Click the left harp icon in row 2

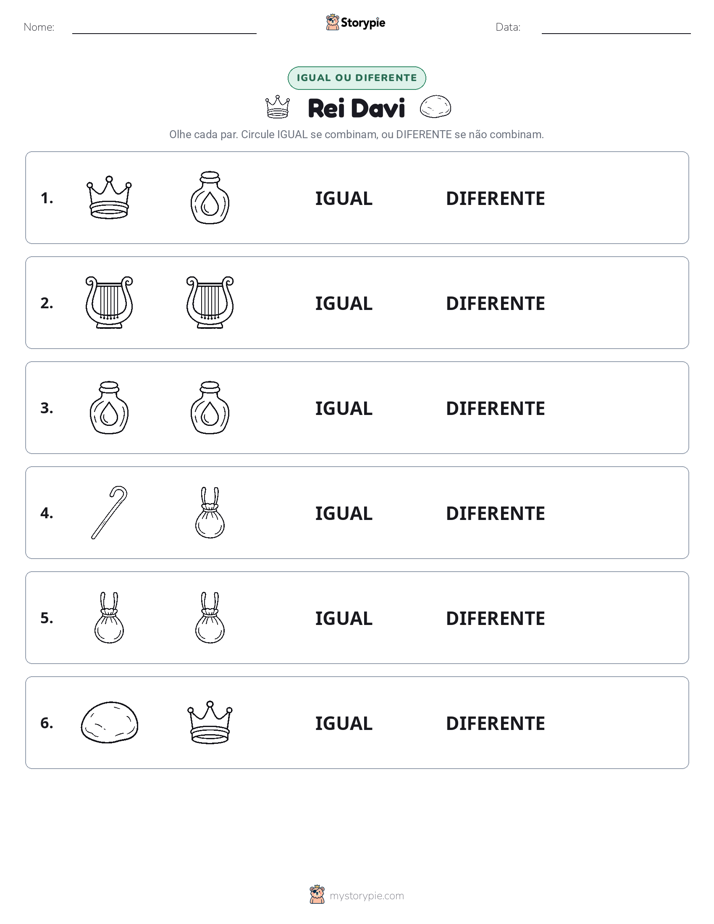coord(109,302)
